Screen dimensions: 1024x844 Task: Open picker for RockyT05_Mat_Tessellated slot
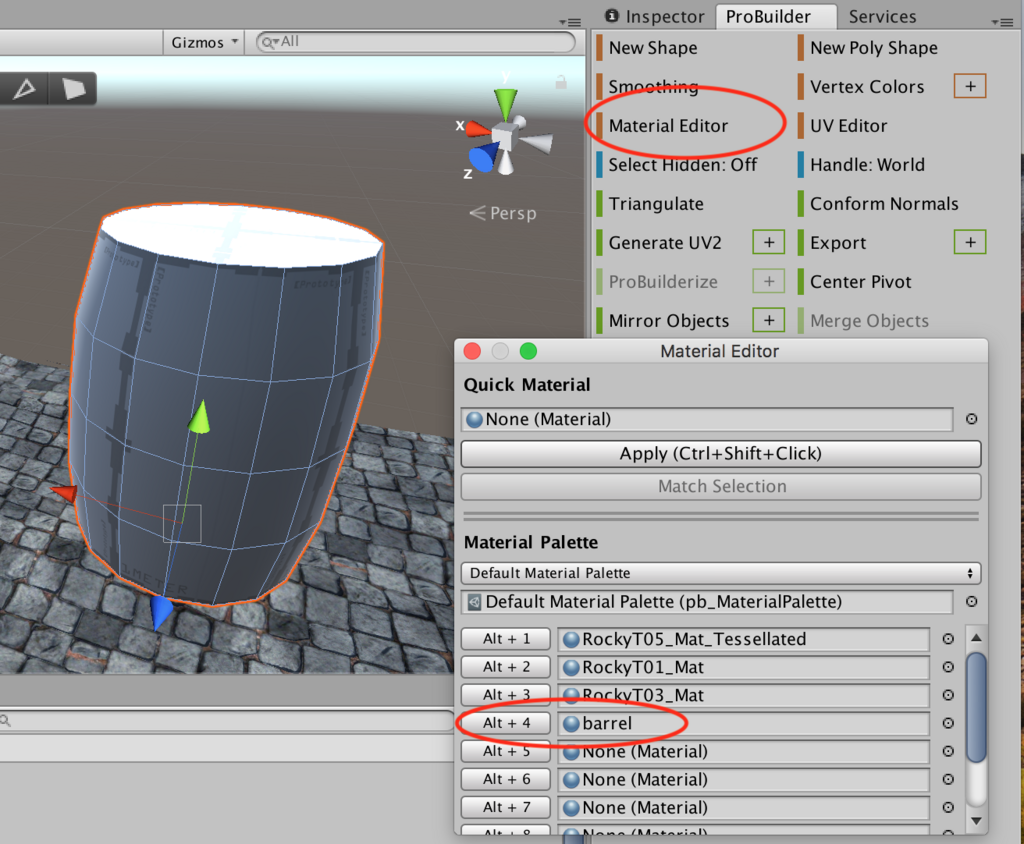click(x=948, y=639)
